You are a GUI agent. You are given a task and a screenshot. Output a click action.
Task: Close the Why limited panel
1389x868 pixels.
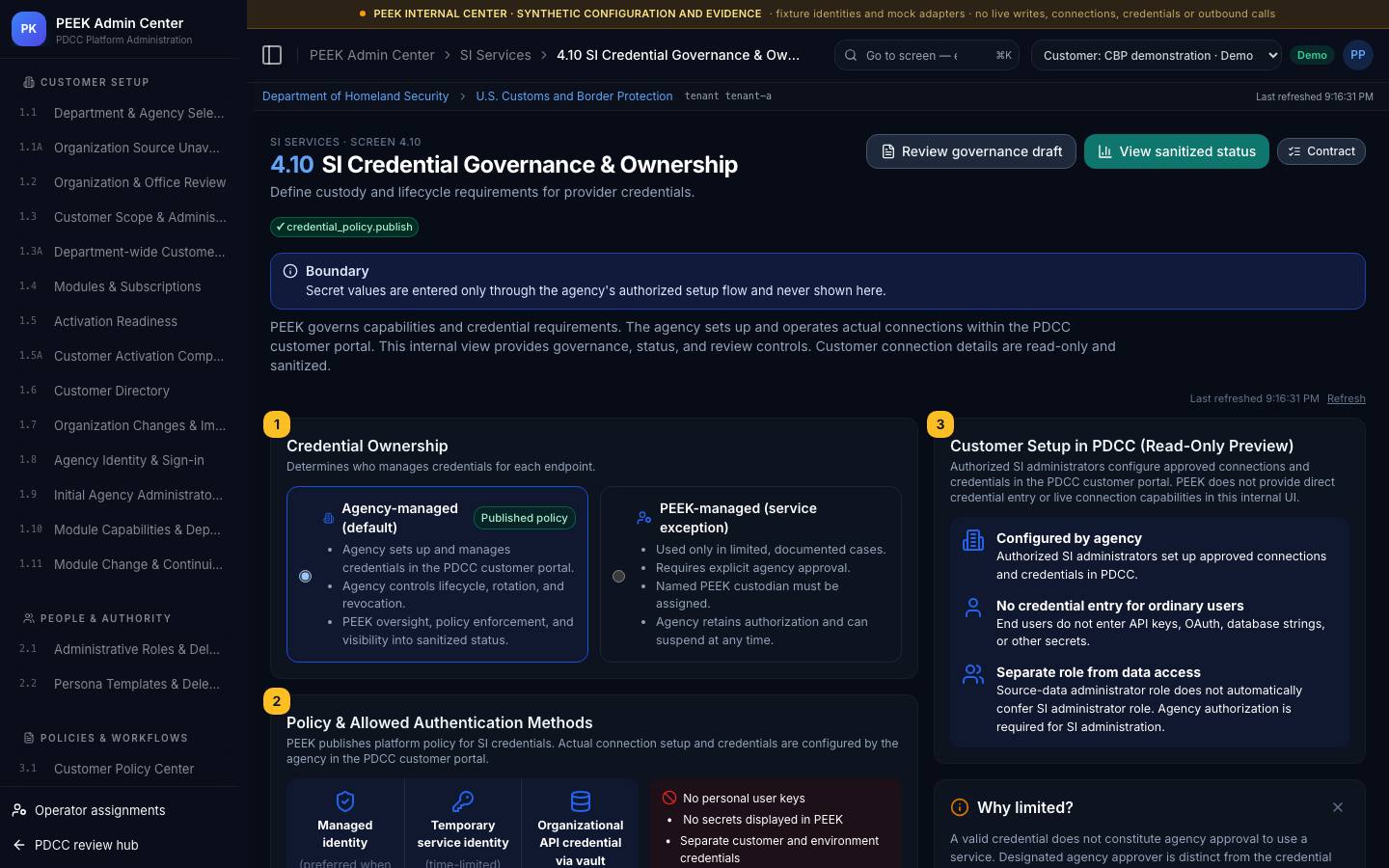click(x=1338, y=807)
